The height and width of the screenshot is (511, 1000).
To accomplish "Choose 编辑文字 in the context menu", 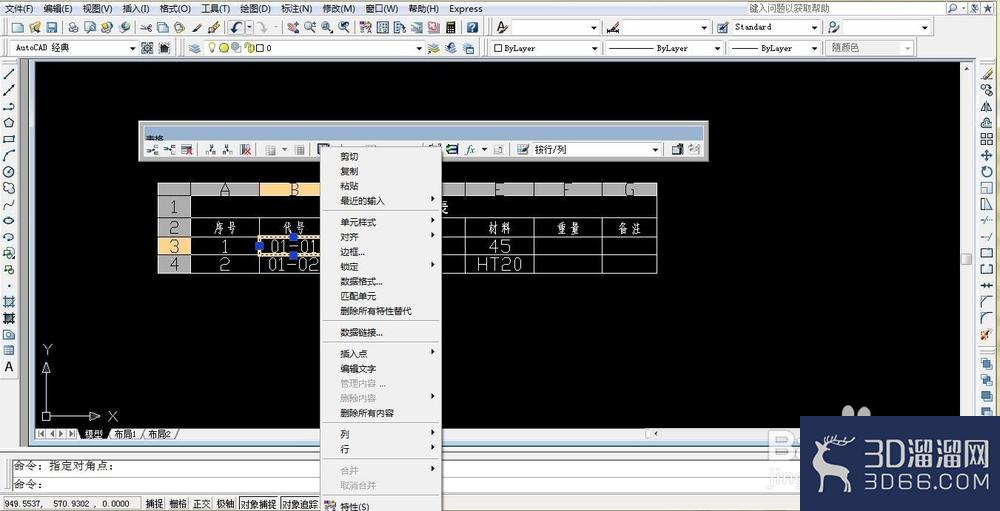I will coord(381,368).
